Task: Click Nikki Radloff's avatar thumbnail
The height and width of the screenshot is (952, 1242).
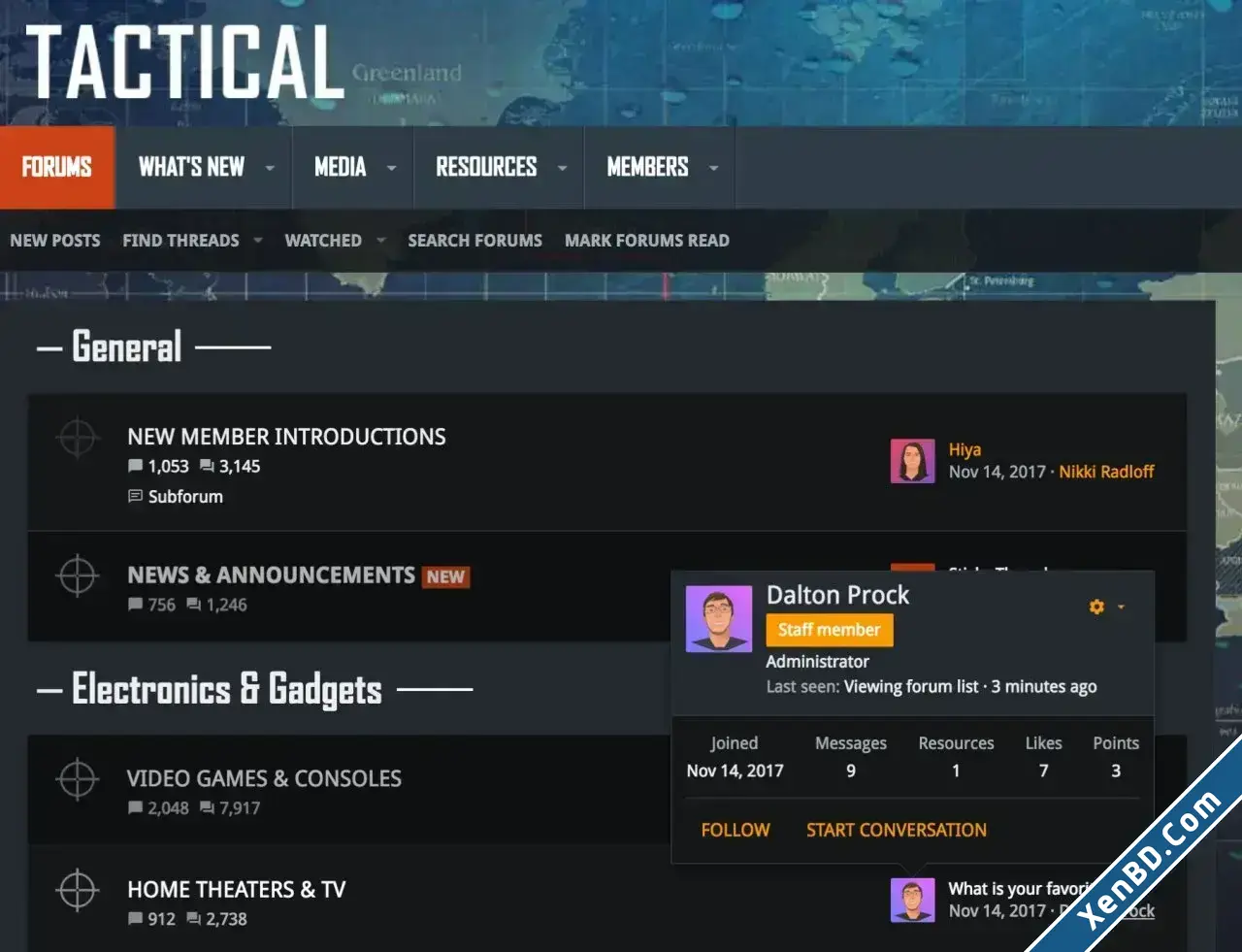Action: 912,461
